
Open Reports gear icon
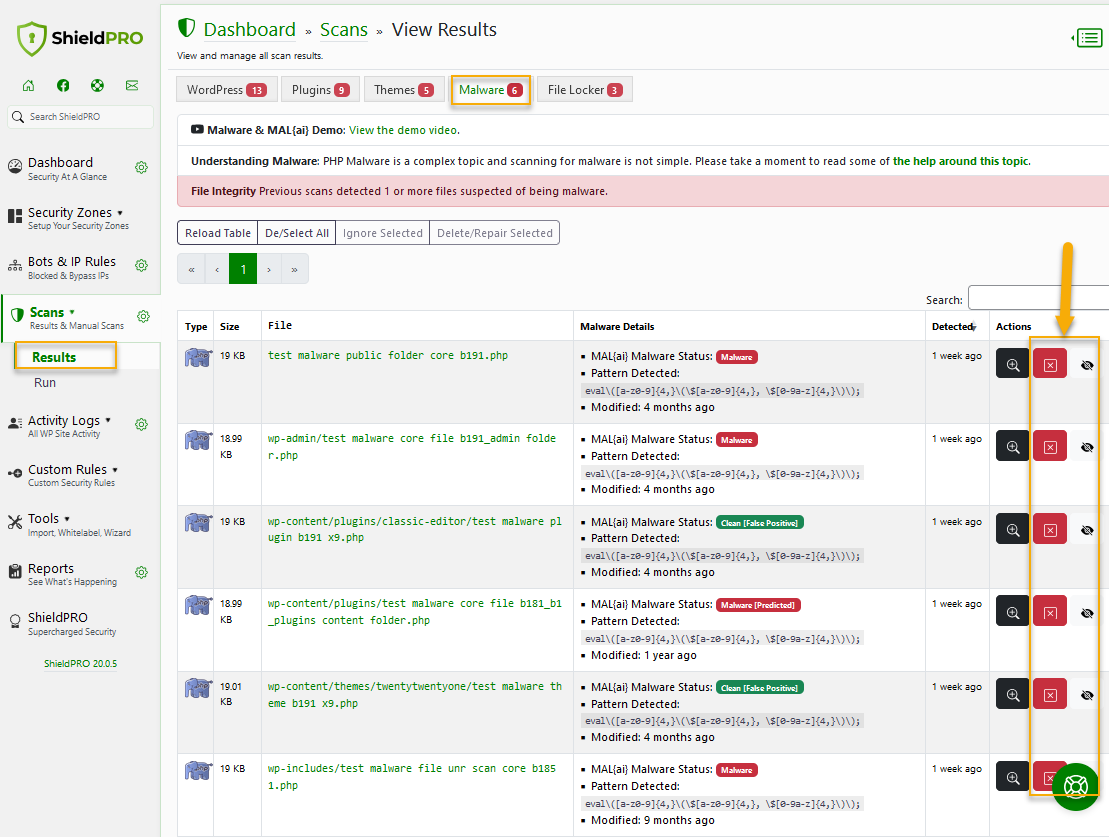click(141, 572)
